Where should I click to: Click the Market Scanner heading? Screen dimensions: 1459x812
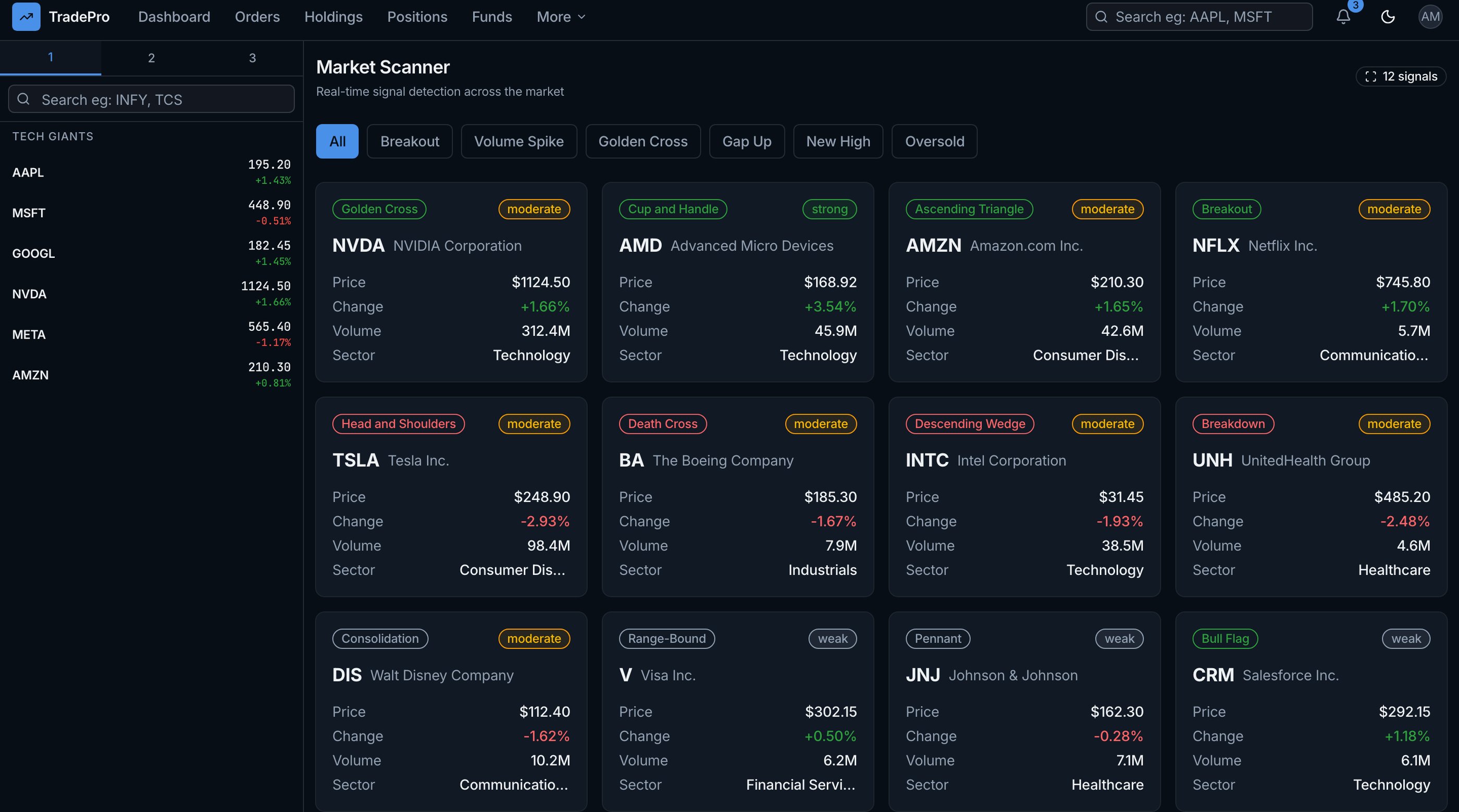pyautogui.click(x=383, y=67)
